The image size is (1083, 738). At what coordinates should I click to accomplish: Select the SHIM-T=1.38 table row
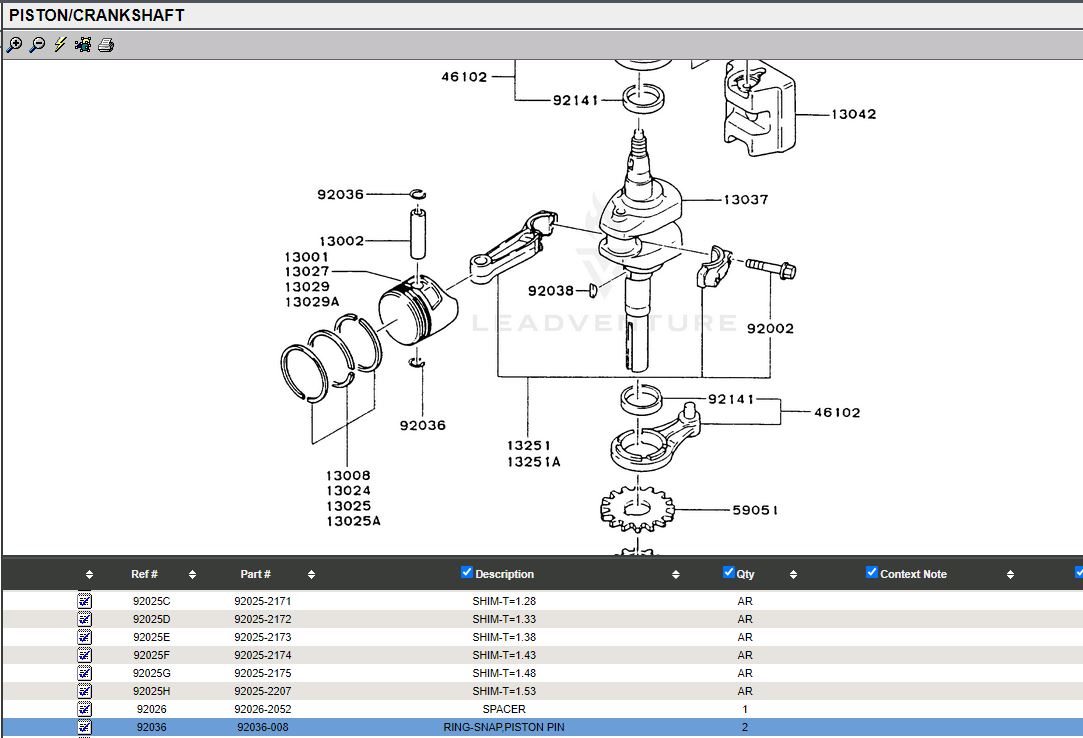click(x=503, y=637)
